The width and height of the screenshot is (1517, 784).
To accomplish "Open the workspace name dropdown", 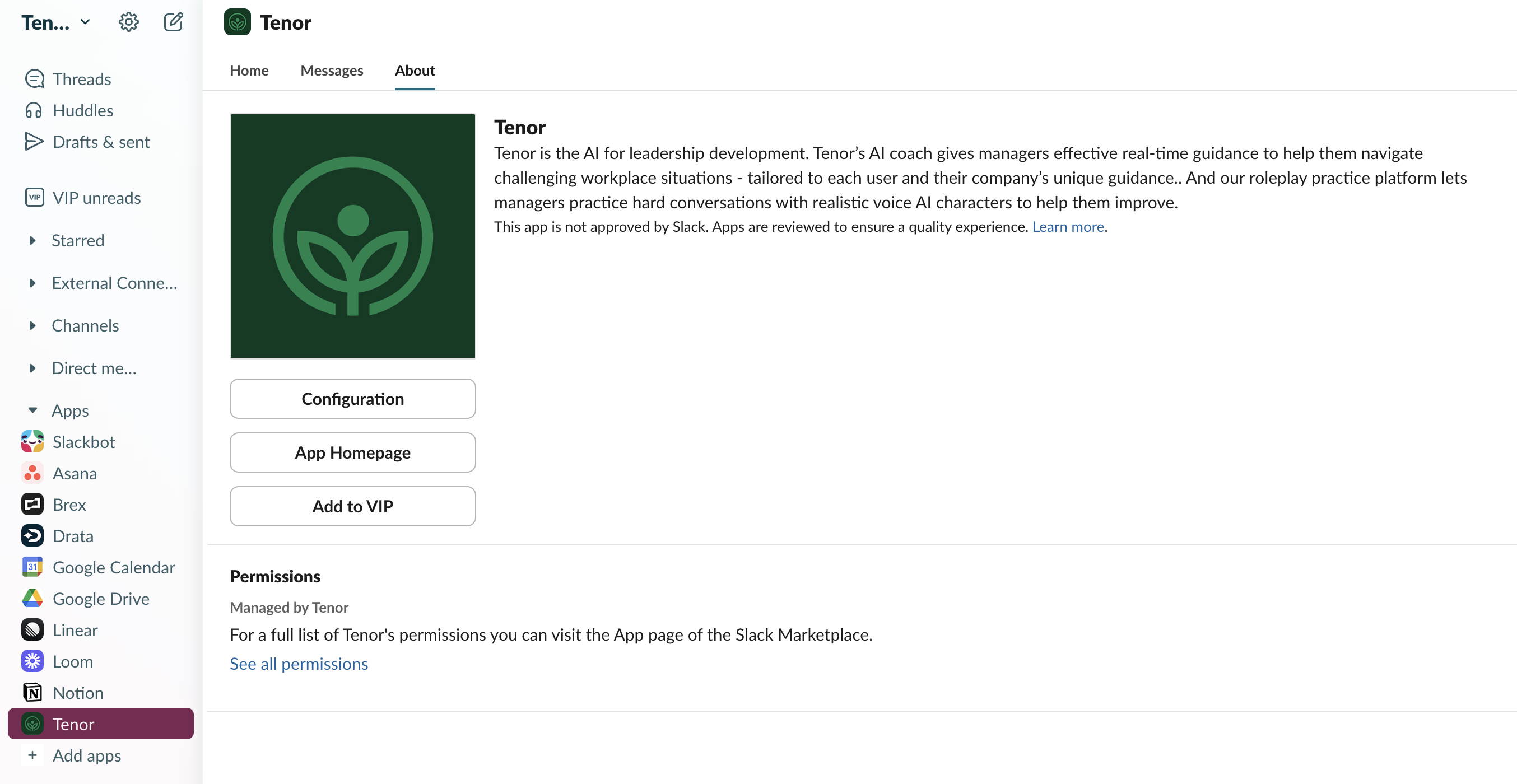I will click(x=57, y=22).
